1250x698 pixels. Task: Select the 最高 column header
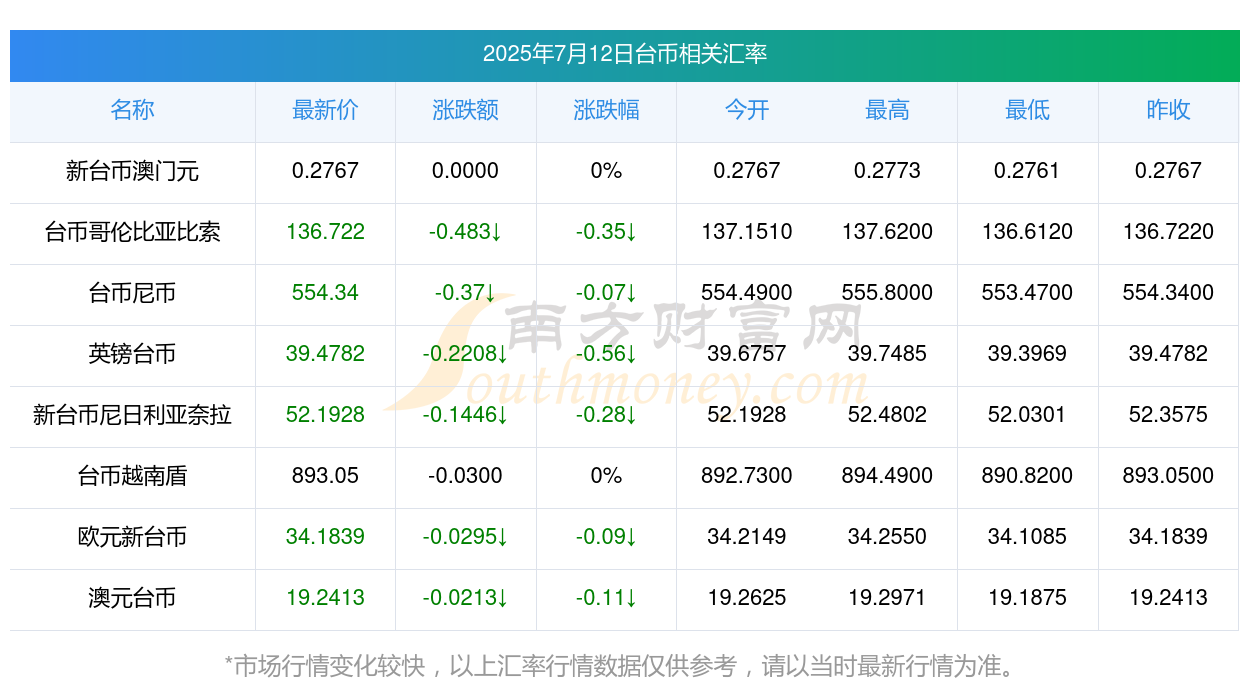(887, 110)
